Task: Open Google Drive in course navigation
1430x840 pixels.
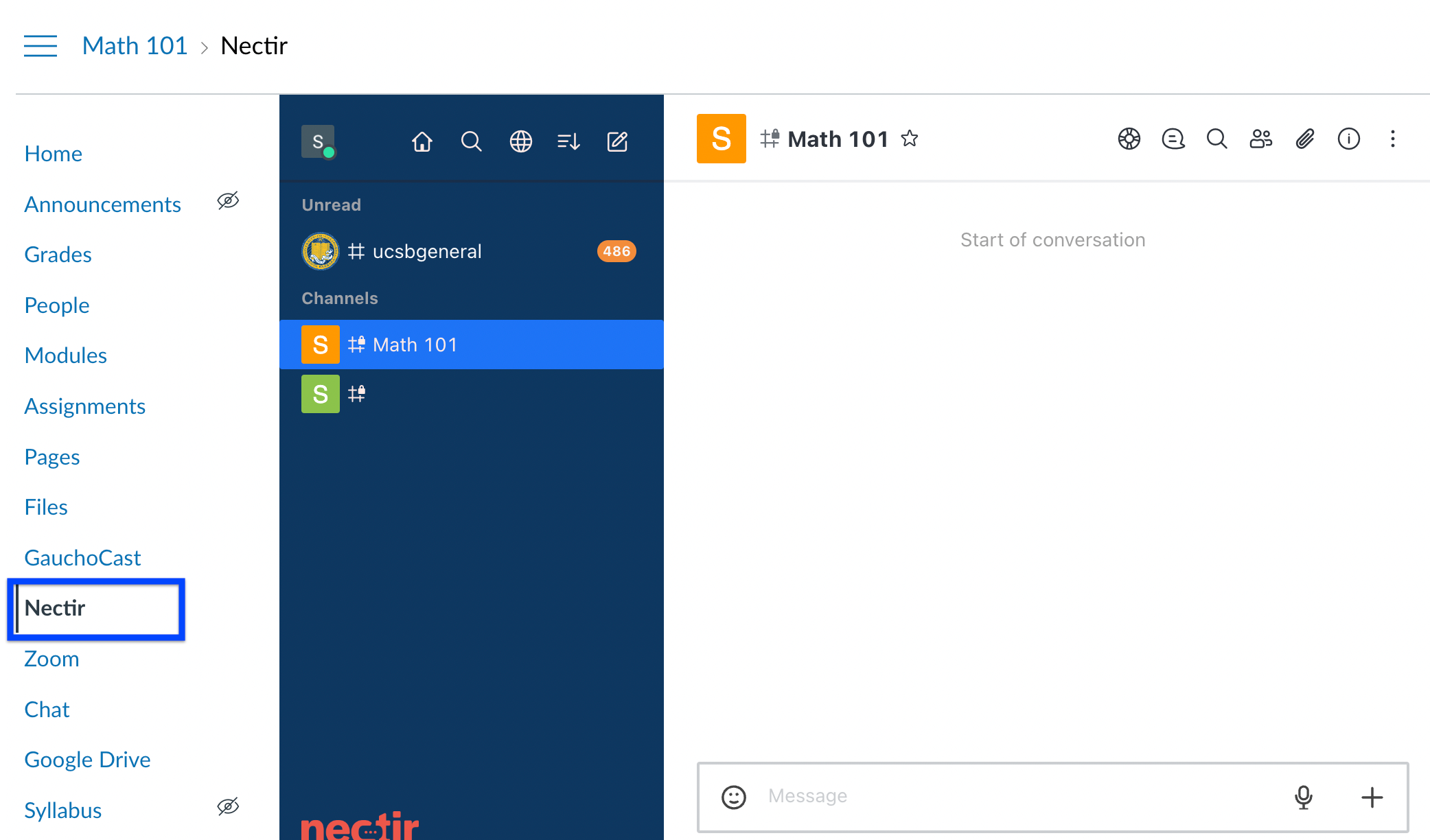Action: click(88, 760)
